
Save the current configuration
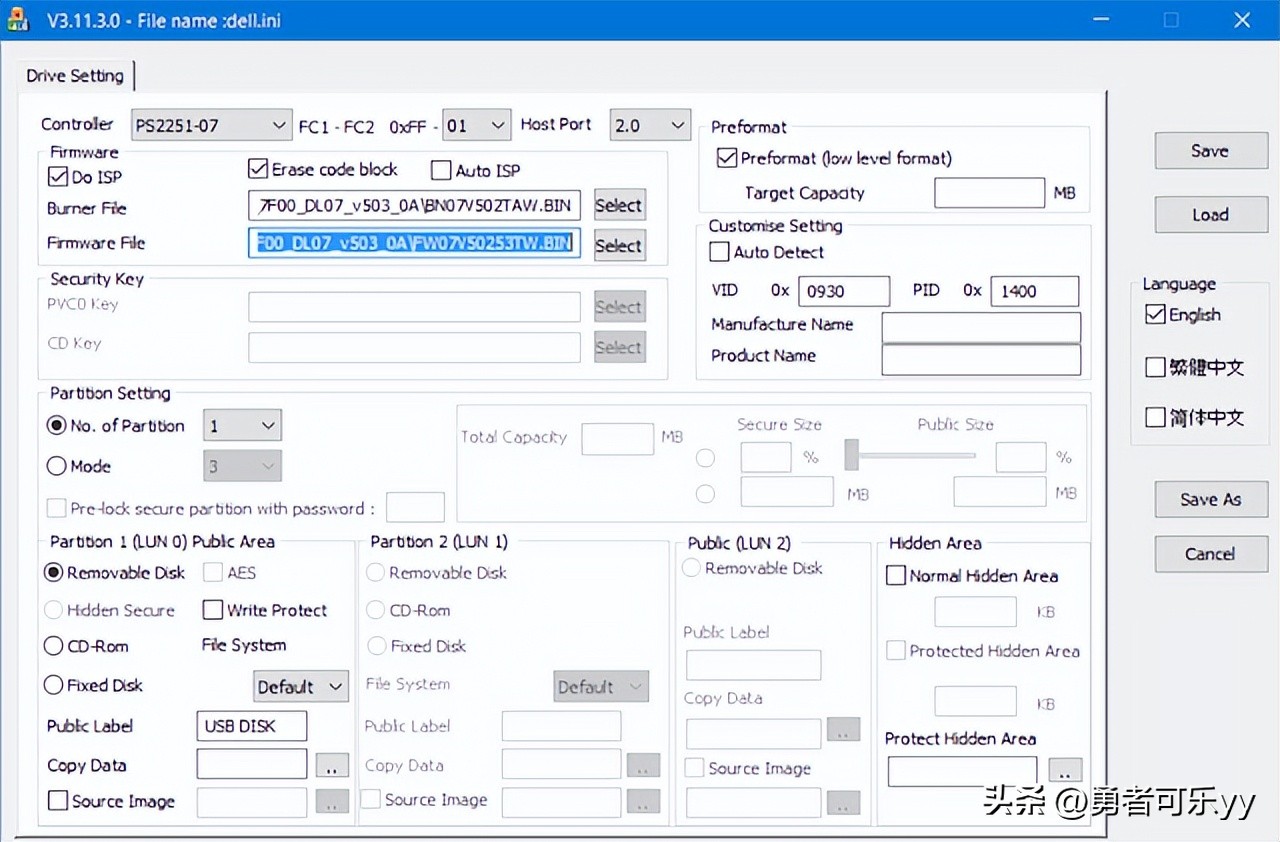point(1210,150)
